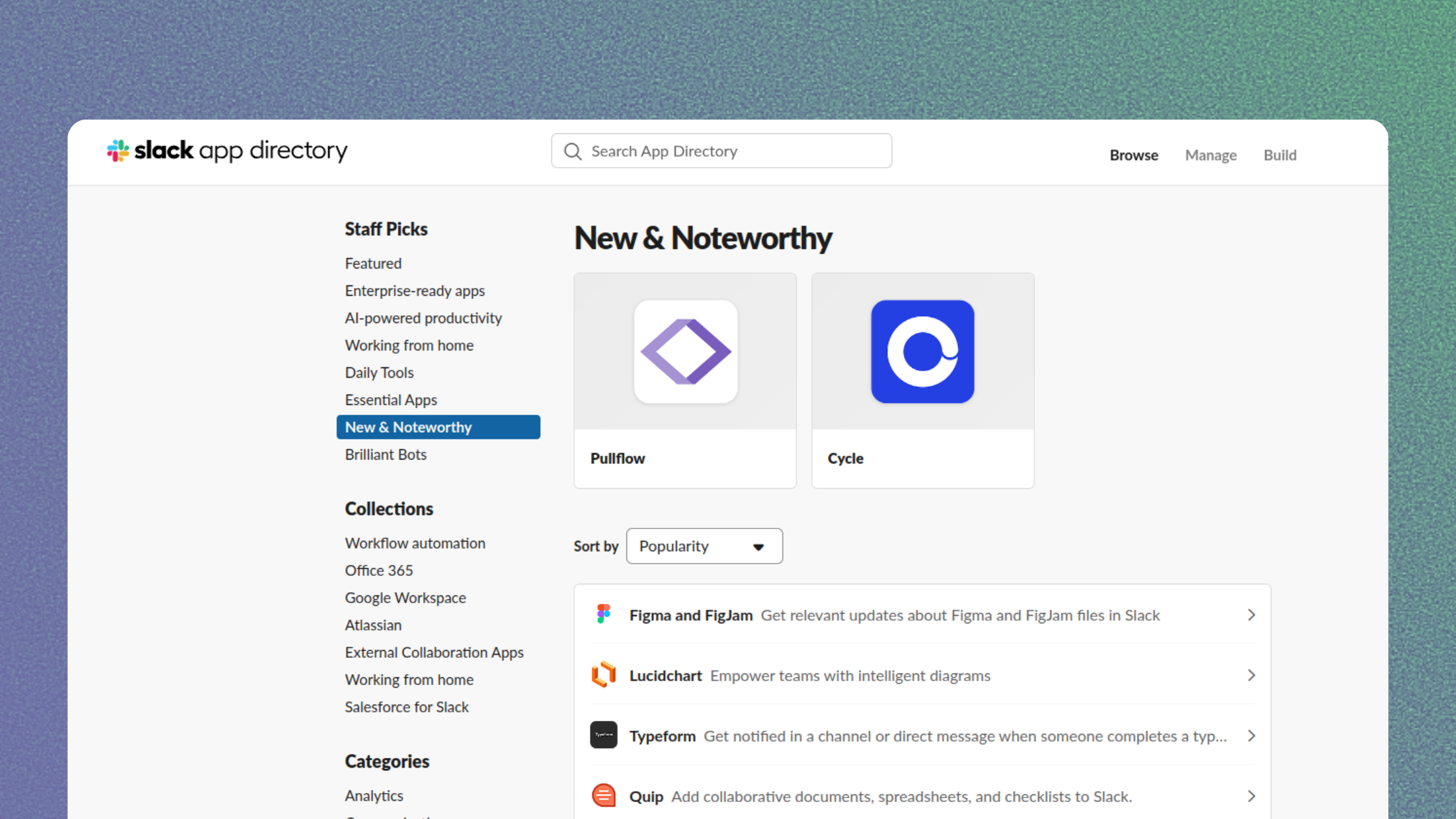Open Featured staff picks
This screenshot has height=819, width=1456.
(373, 263)
